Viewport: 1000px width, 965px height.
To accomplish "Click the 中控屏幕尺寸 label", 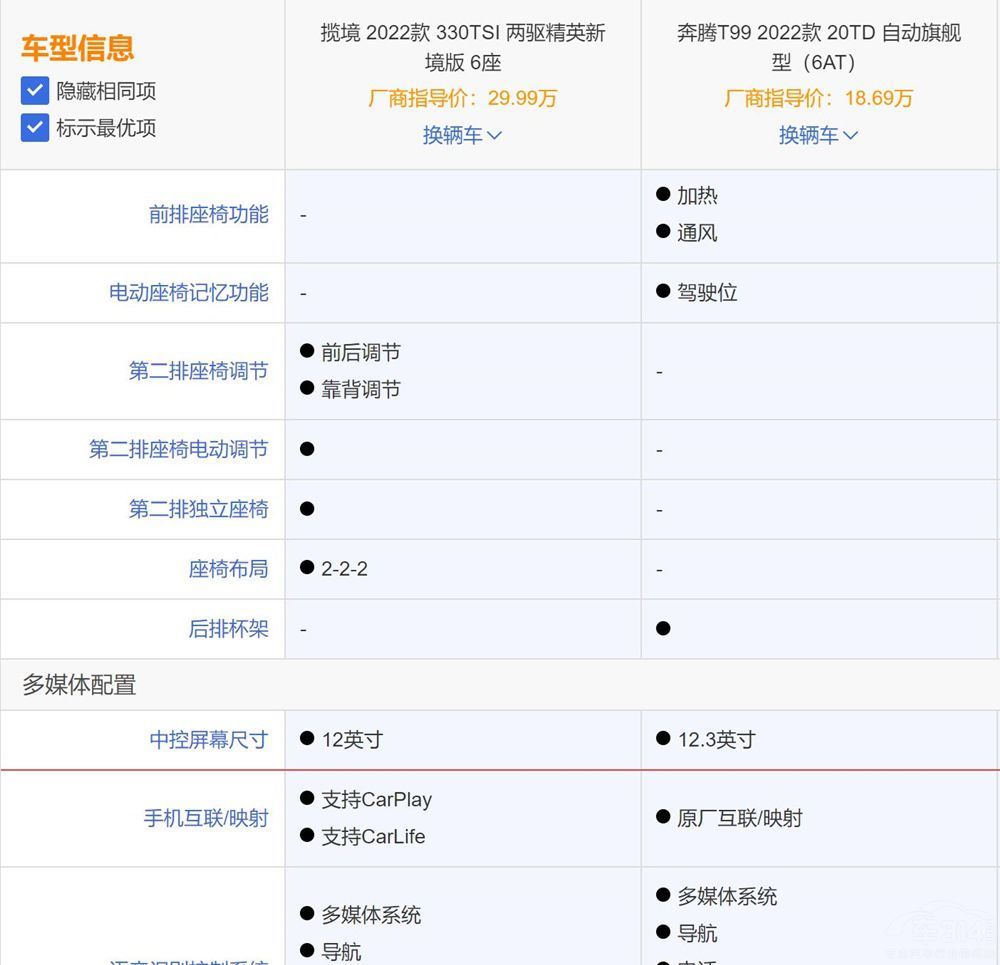I will coord(208,740).
